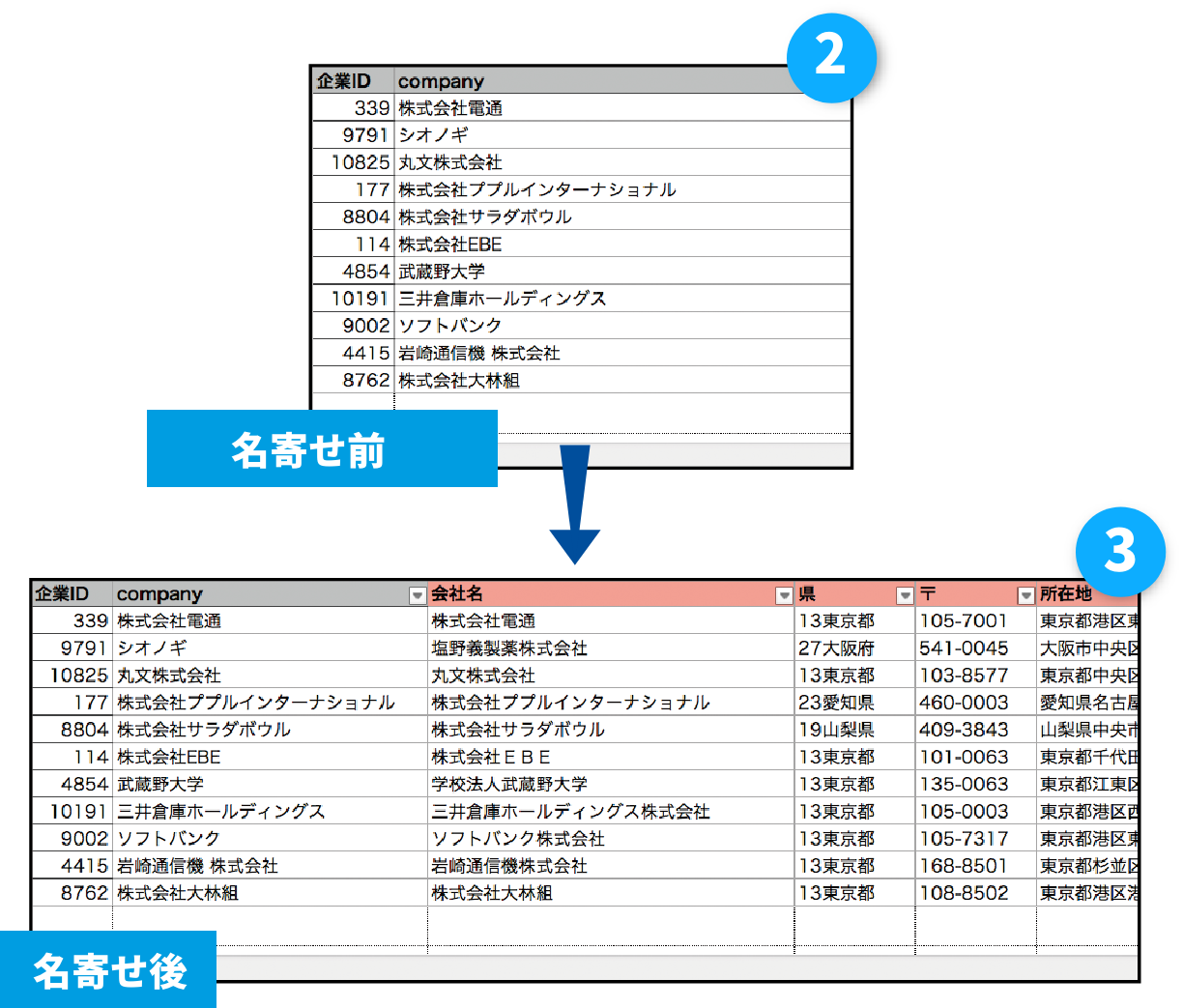Click postal code cell 460-0003
This screenshot has height=1008, width=1183.
975,703
